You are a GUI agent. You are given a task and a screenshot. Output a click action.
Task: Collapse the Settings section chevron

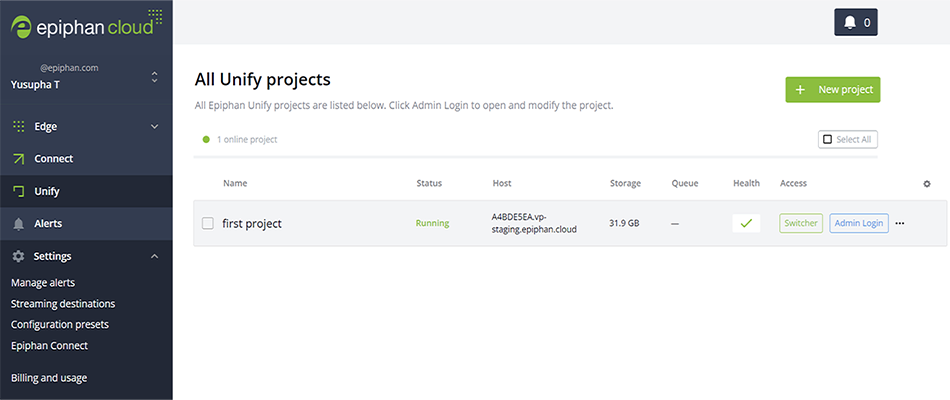click(x=154, y=256)
